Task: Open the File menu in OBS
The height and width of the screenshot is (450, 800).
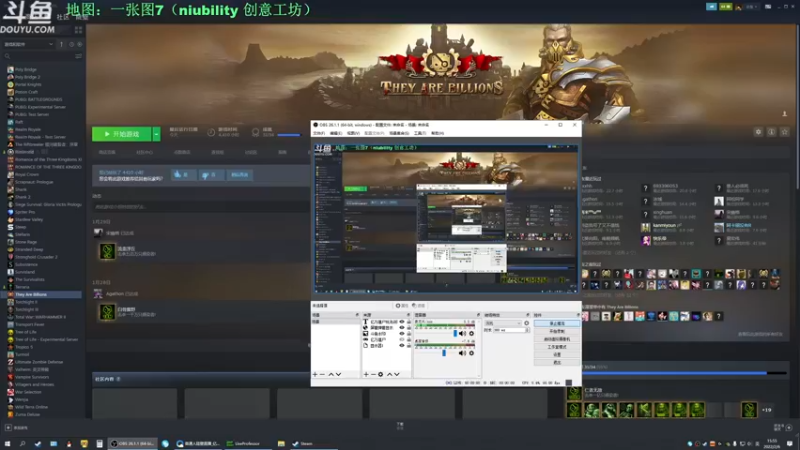Action: [319, 133]
